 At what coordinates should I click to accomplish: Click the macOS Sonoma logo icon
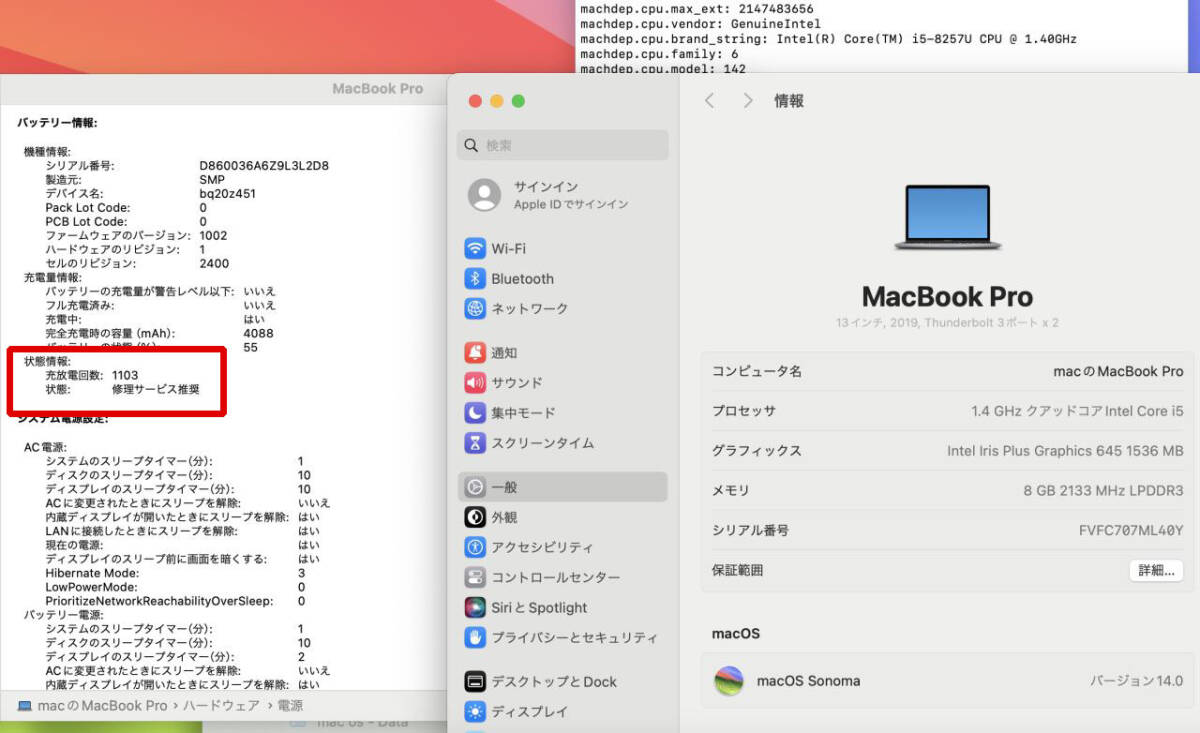[729, 681]
